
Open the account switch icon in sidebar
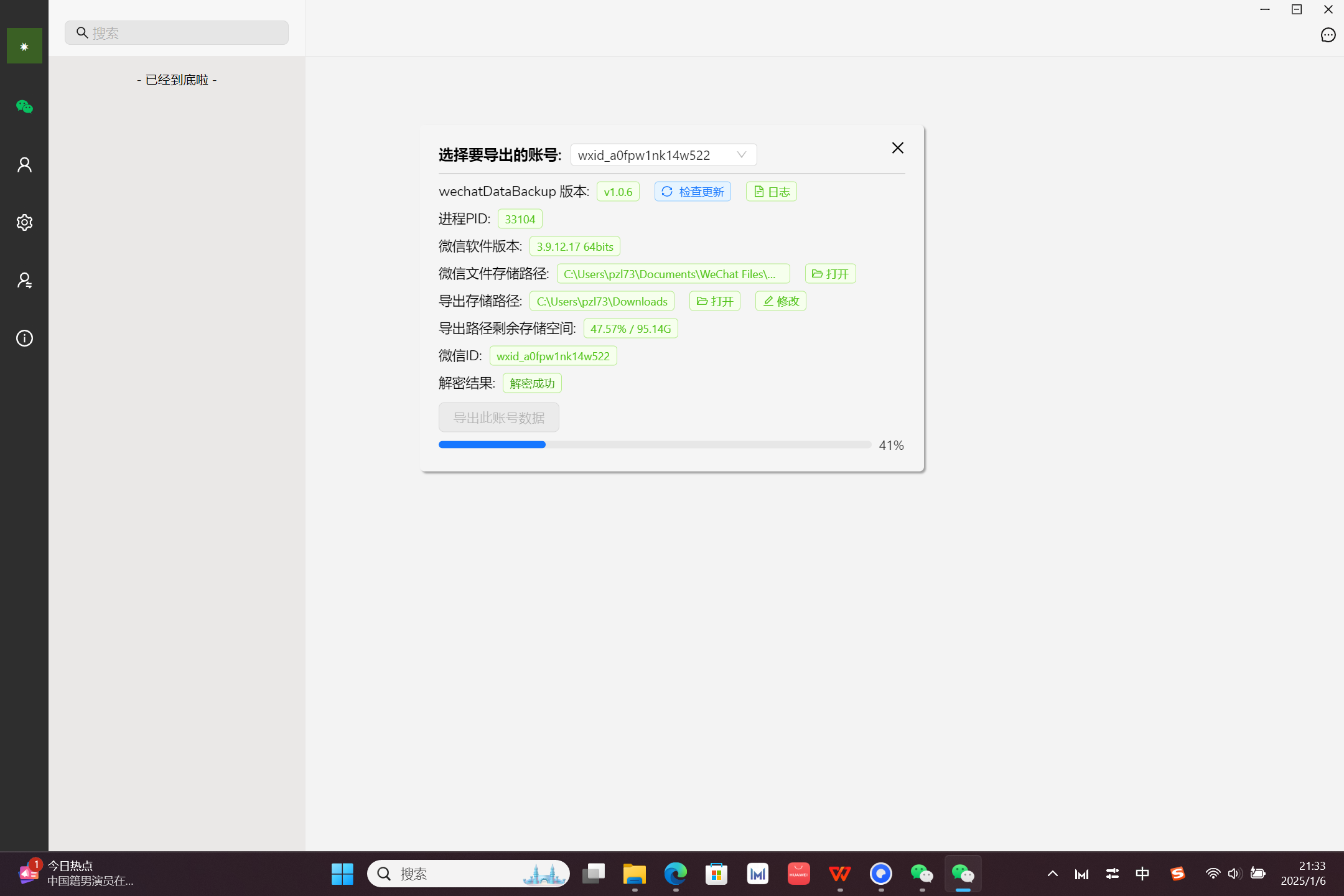coord(24,280)
